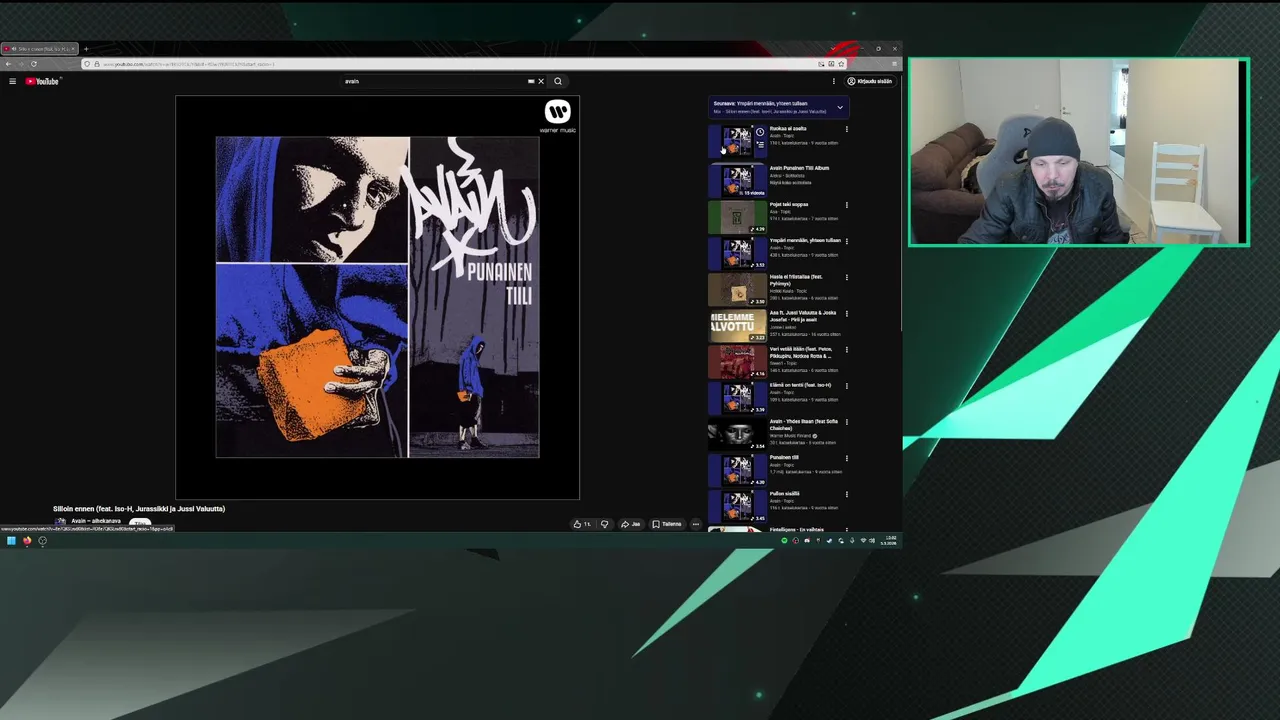The width and height of the screenshot is (1280, 720).
Task: Click the channel subscribe button
Action: click(140, 522)
